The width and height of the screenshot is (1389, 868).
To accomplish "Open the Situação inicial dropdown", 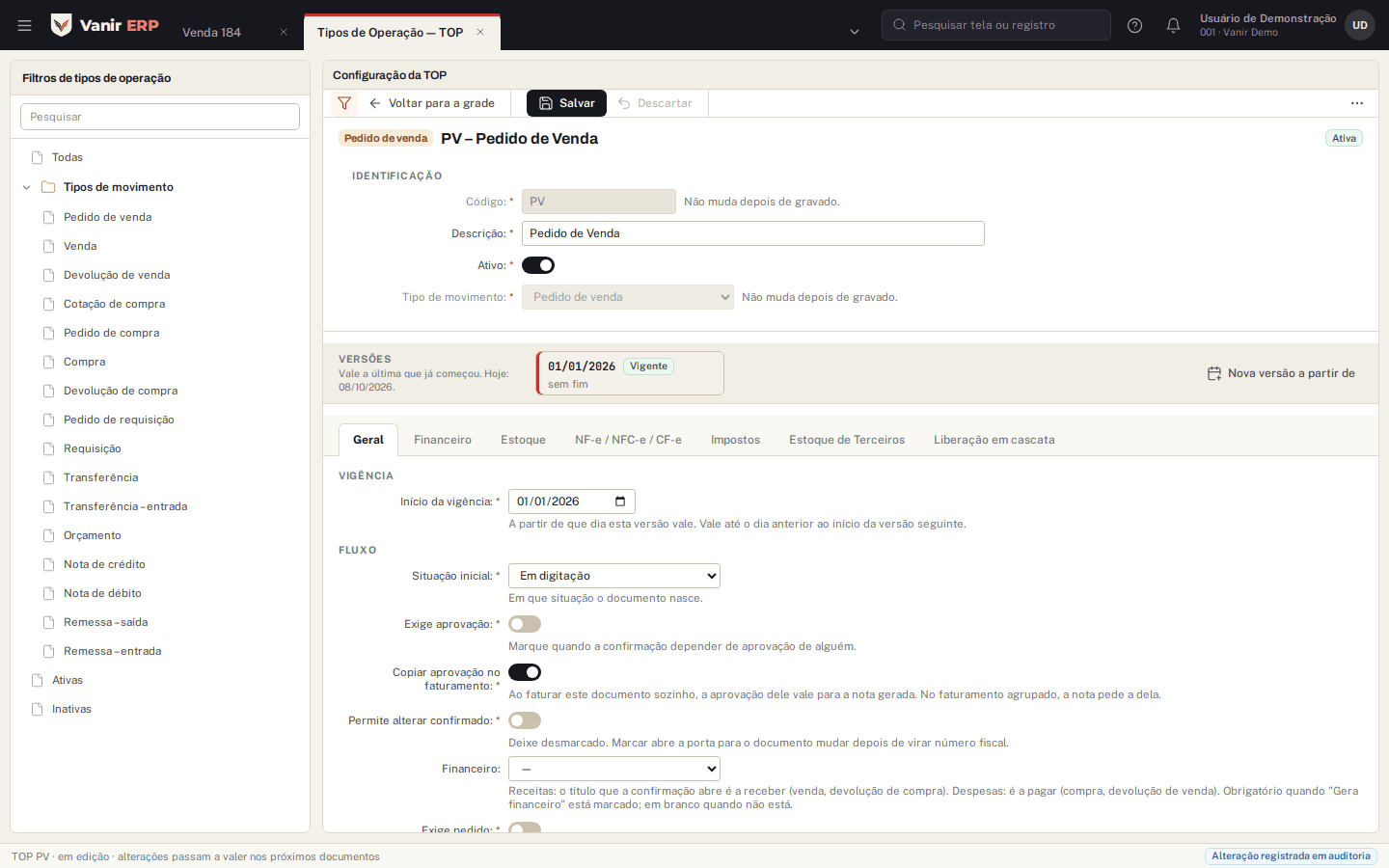I will 614,576.
